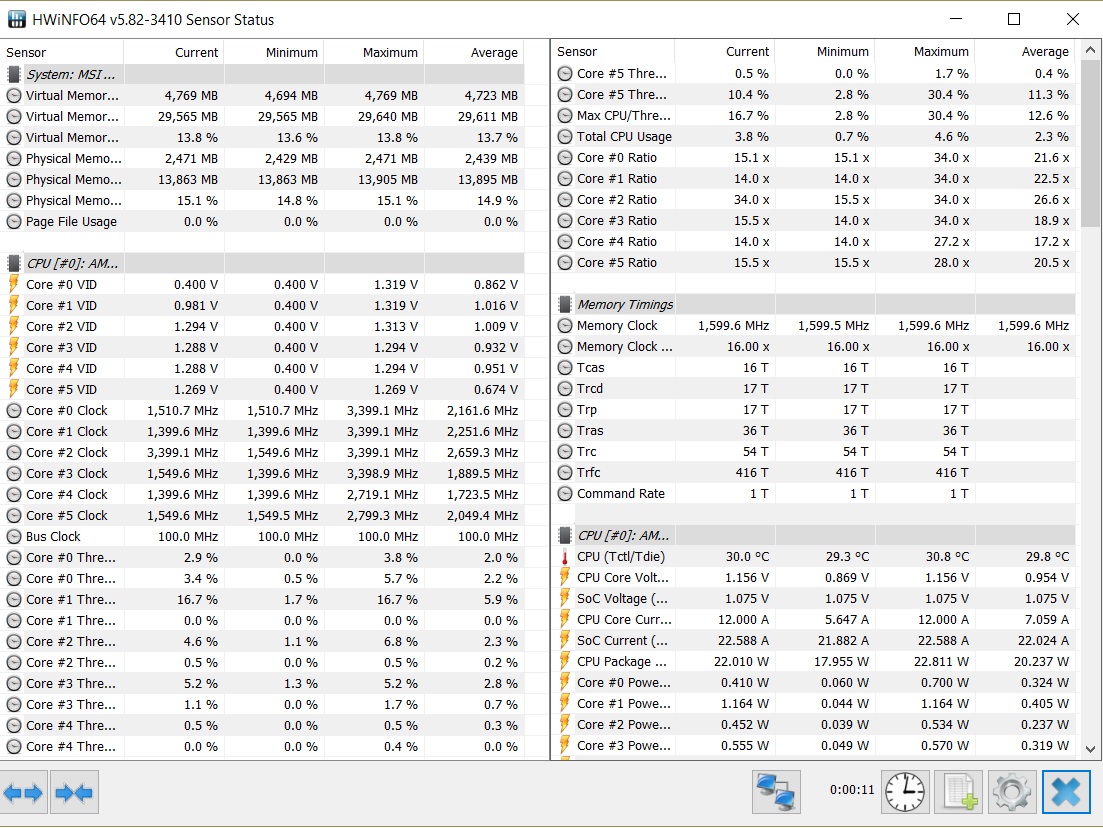Select the Core #4 Clock row
The width and height of the screenshot is (1103, 828).
click(262, 495)
